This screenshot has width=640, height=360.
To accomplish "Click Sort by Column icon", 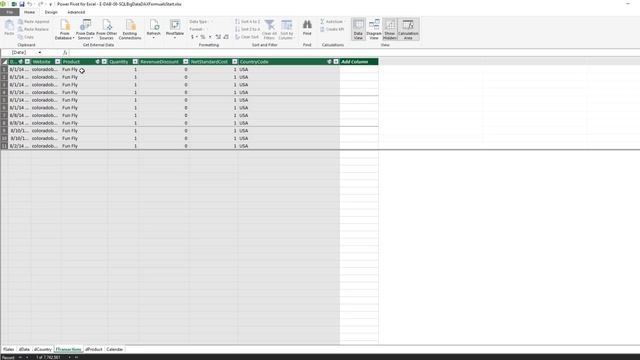I will point(287,29).
